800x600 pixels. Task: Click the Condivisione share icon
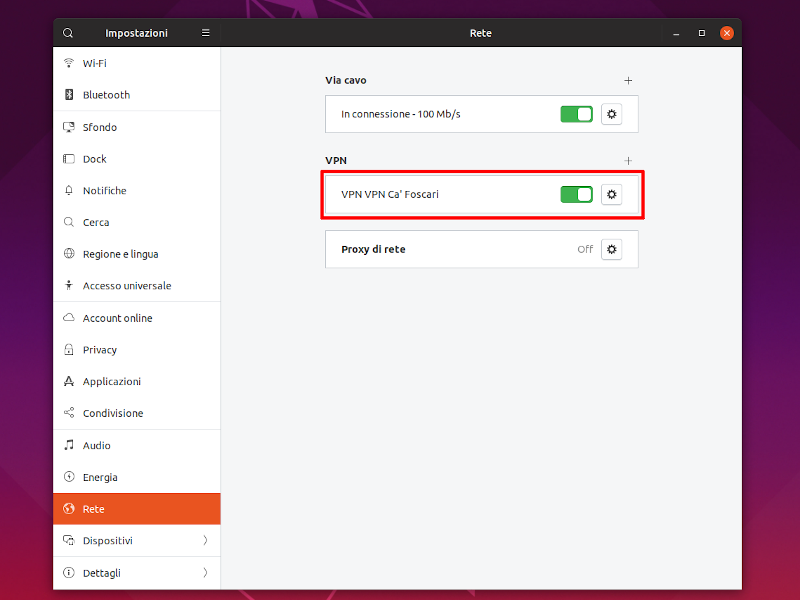[69, 413]
